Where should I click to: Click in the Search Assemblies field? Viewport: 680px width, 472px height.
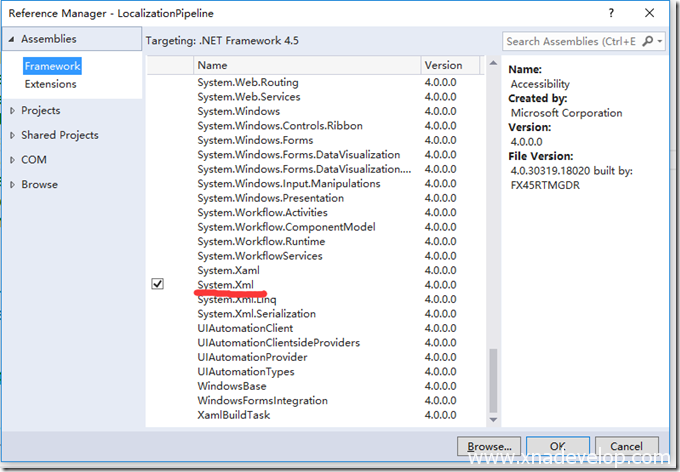tap(570, 41)
